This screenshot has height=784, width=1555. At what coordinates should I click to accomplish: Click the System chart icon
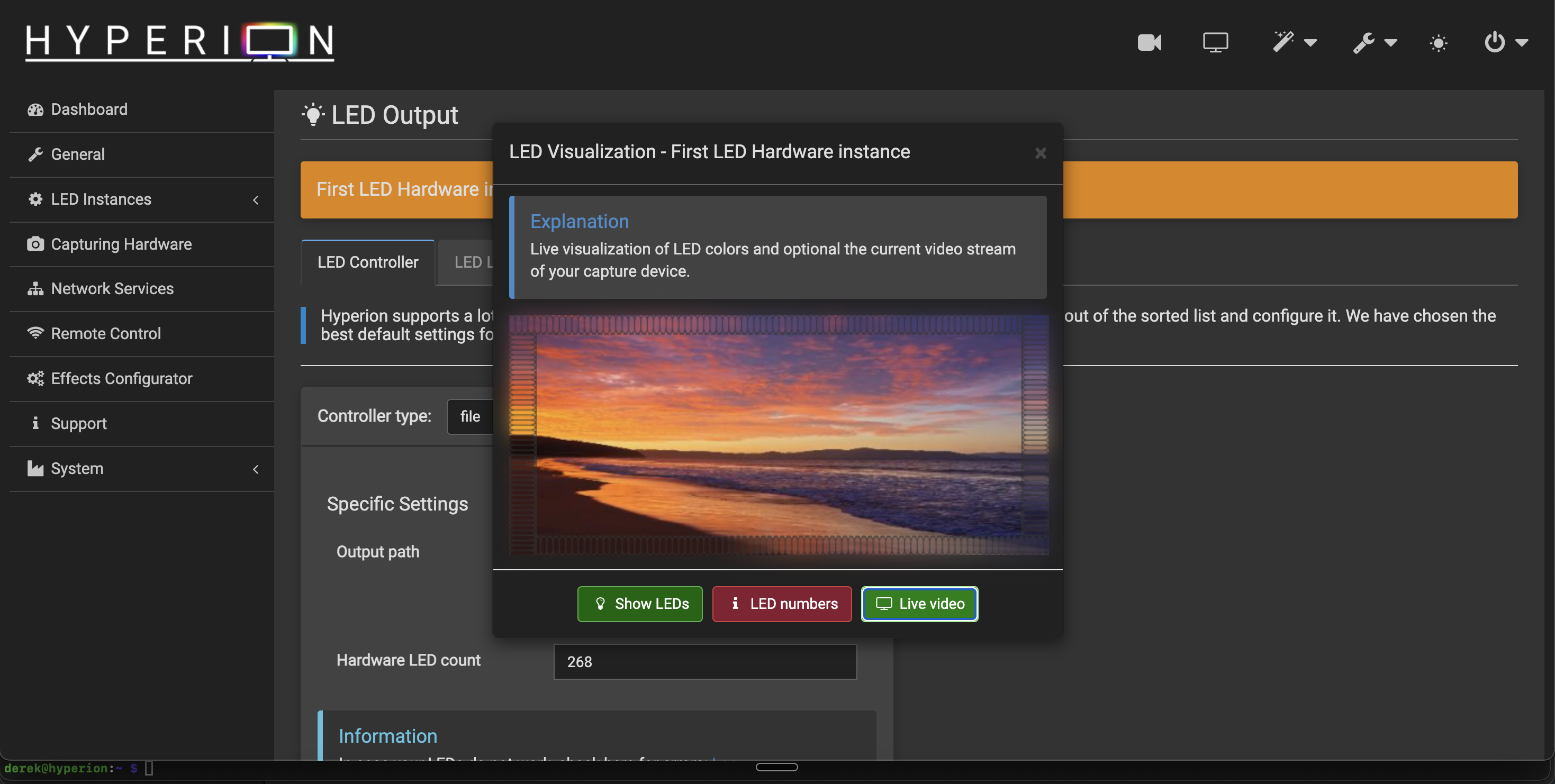click(35, 468)
